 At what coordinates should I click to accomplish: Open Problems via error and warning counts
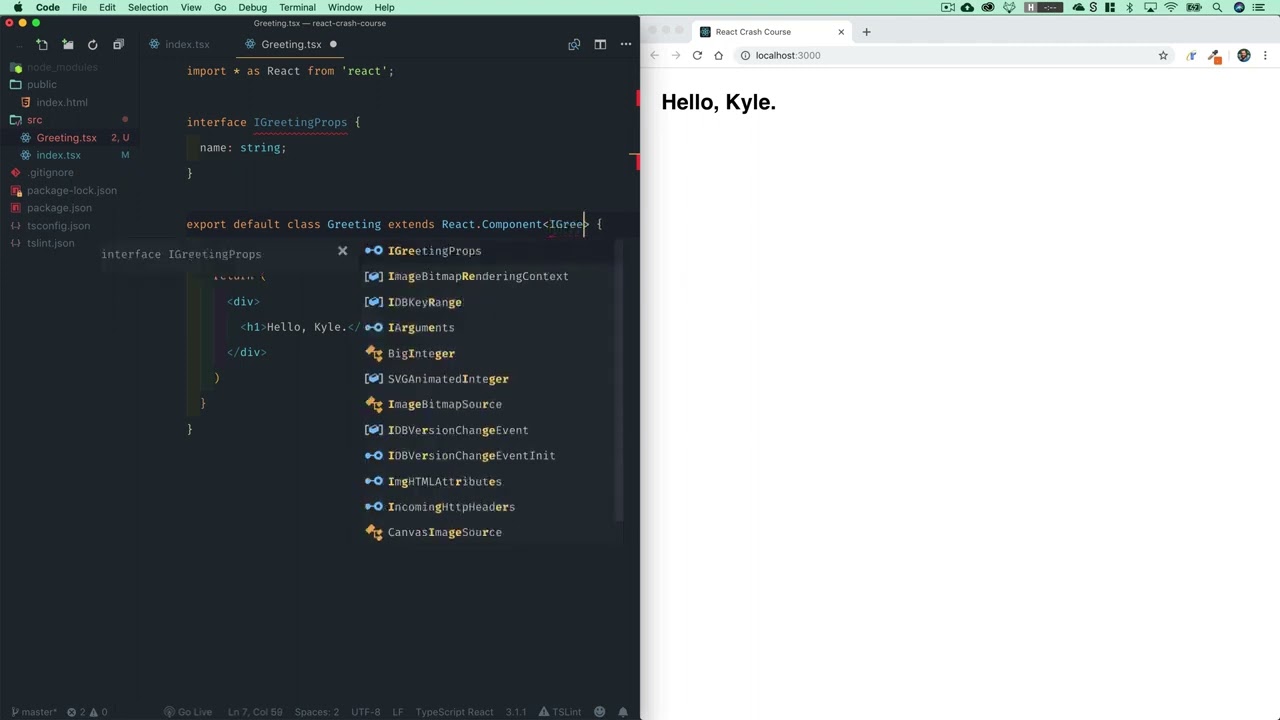tap(87, 712)
